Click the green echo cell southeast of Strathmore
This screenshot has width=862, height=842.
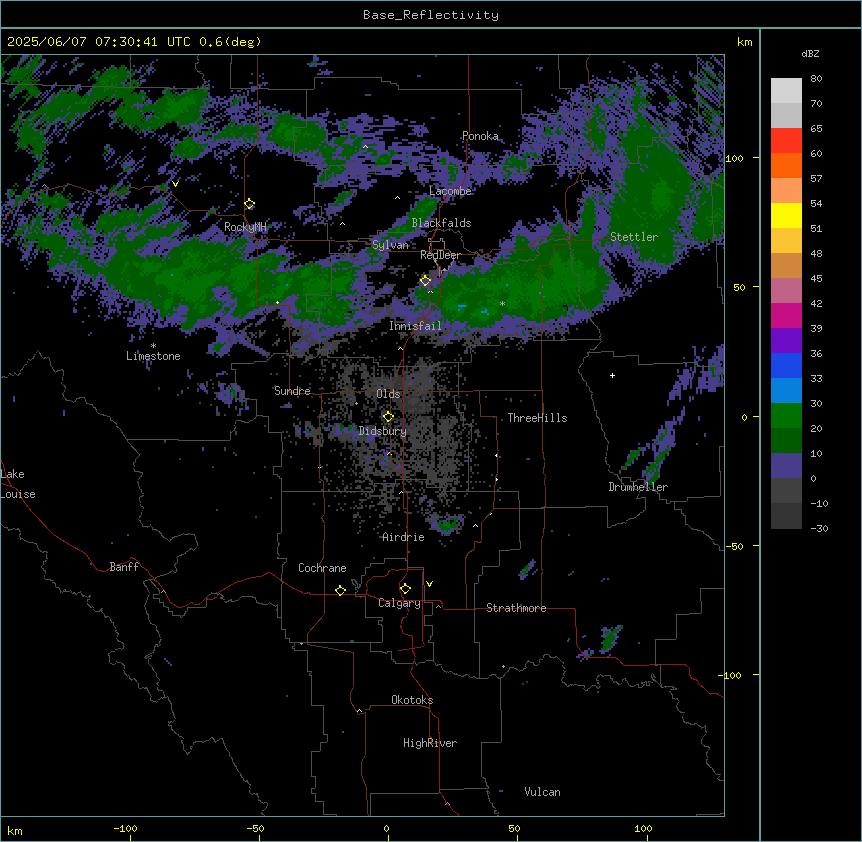tap(610, 638)
